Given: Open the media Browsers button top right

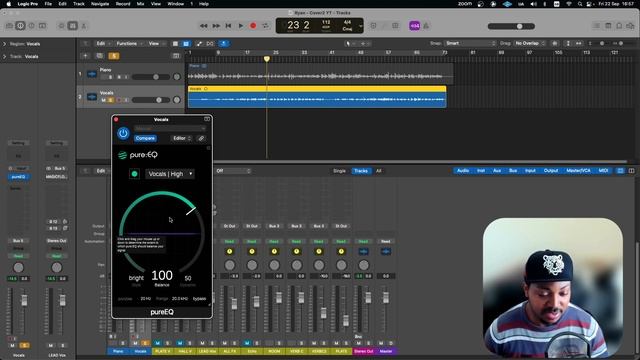Looking at the screenshot, I should (630, 26).
